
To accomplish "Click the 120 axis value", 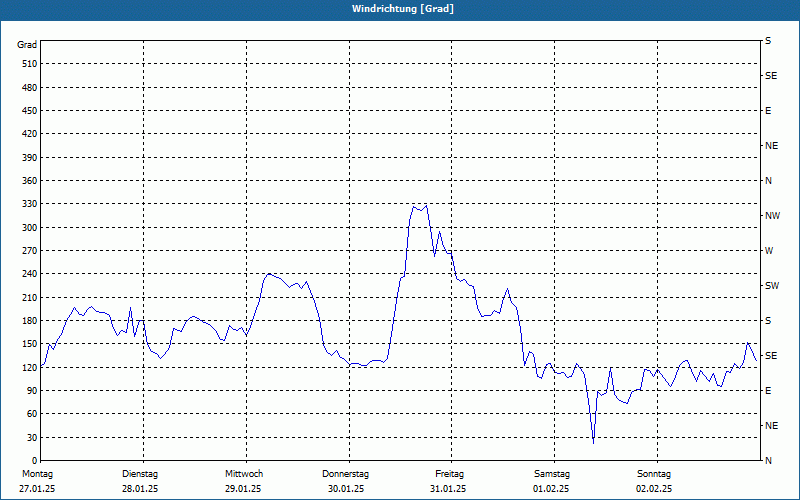I will click(30, 367).
